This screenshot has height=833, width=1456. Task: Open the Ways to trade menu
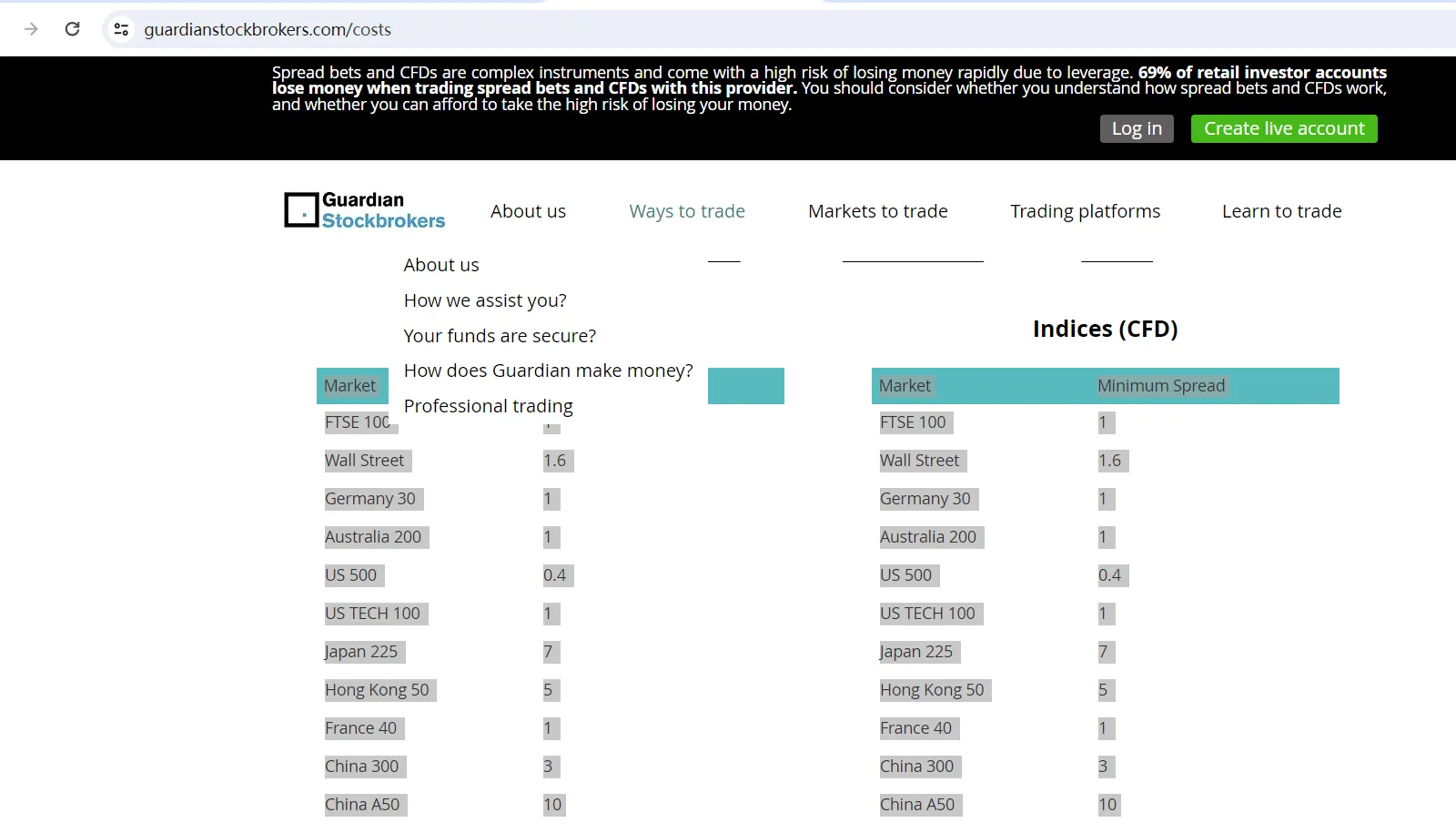[687, 211]
